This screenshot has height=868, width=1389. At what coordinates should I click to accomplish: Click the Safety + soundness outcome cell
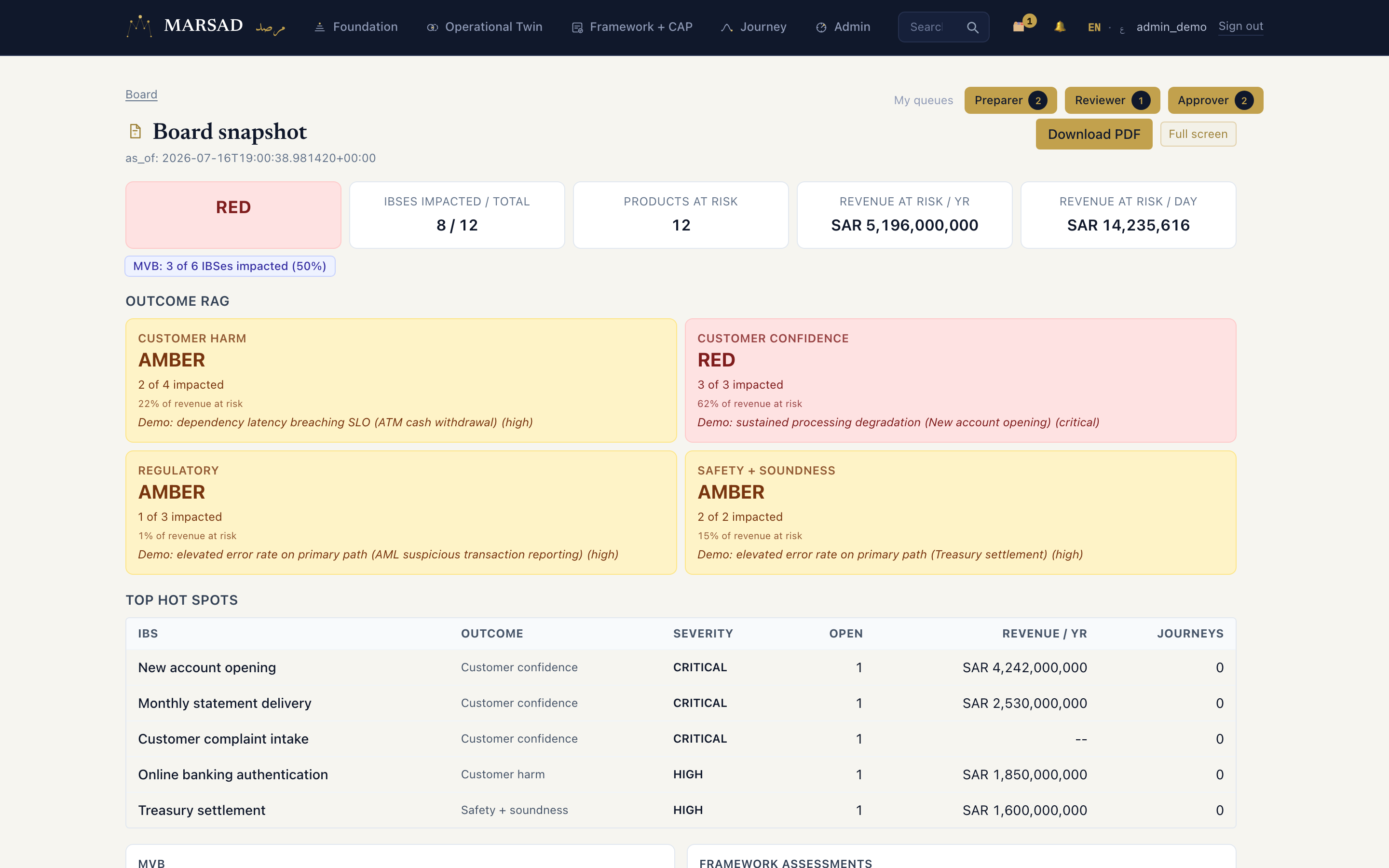[x=514, y=810]
